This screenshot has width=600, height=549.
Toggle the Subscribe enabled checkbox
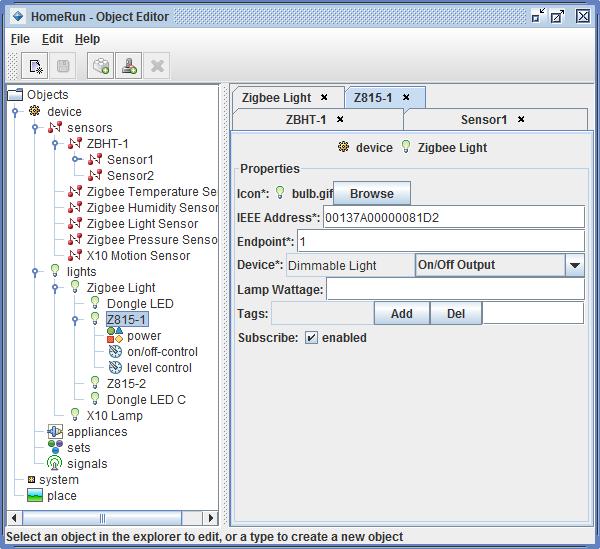(x=311, y=337)
